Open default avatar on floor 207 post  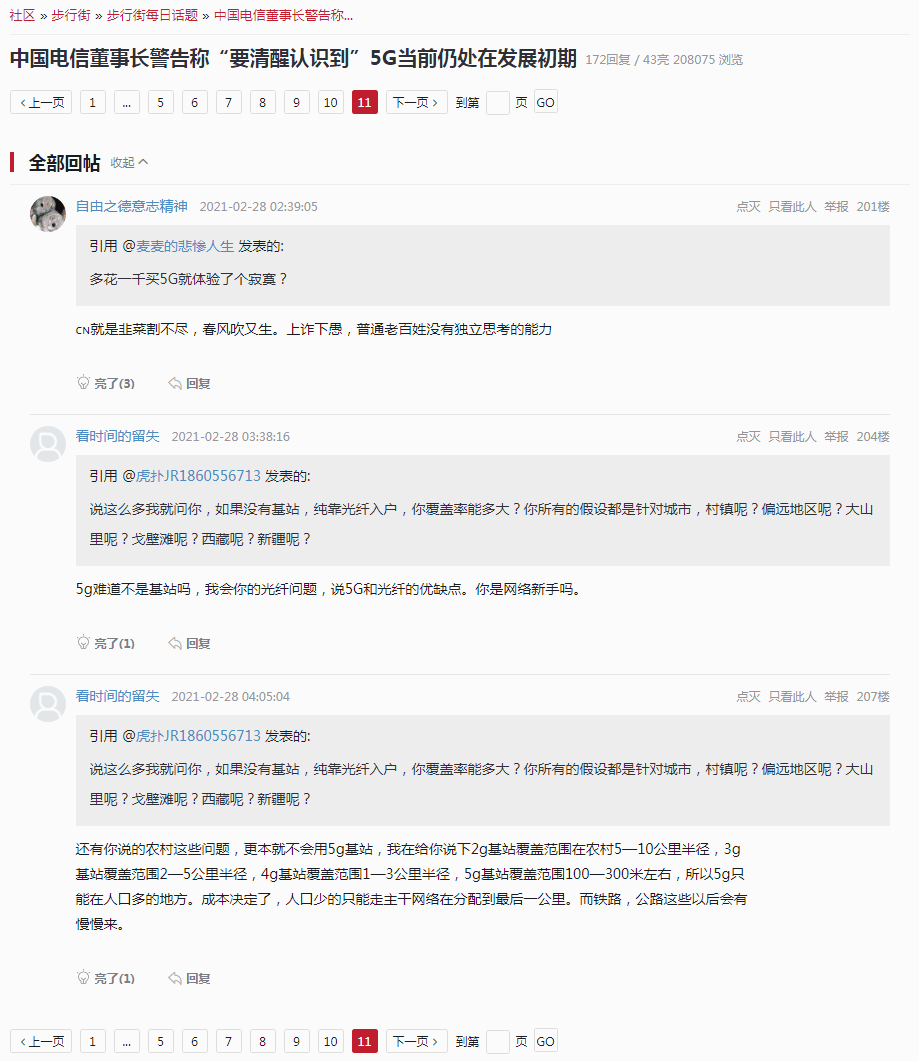pos(48,704)
